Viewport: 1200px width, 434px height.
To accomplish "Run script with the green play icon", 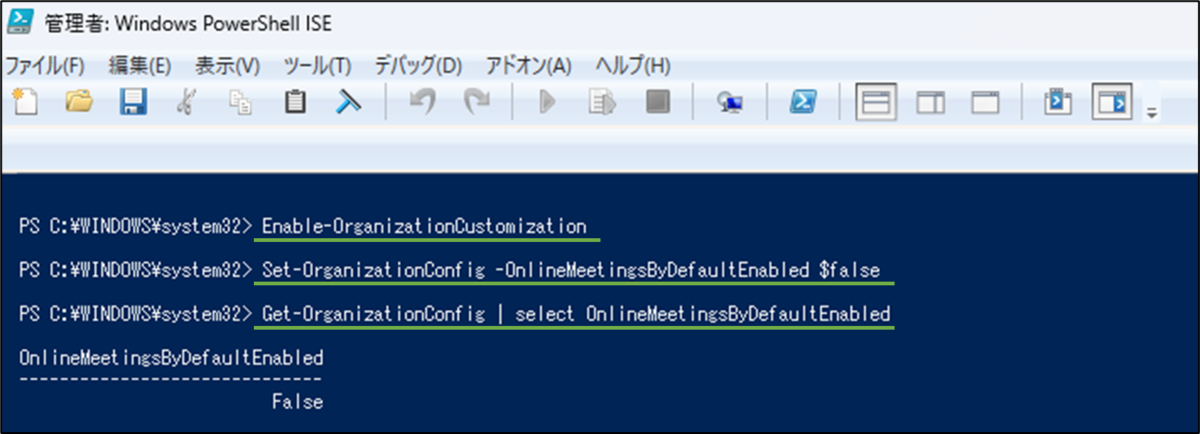I will [x=547, y=102].
